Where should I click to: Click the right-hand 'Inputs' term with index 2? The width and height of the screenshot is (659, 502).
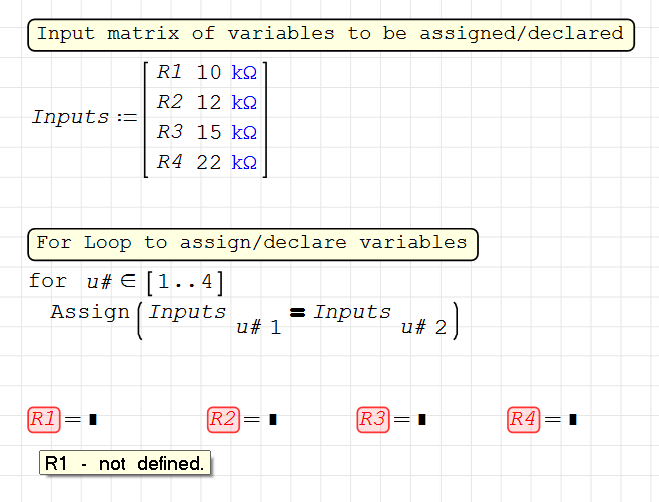click(352, 312)
